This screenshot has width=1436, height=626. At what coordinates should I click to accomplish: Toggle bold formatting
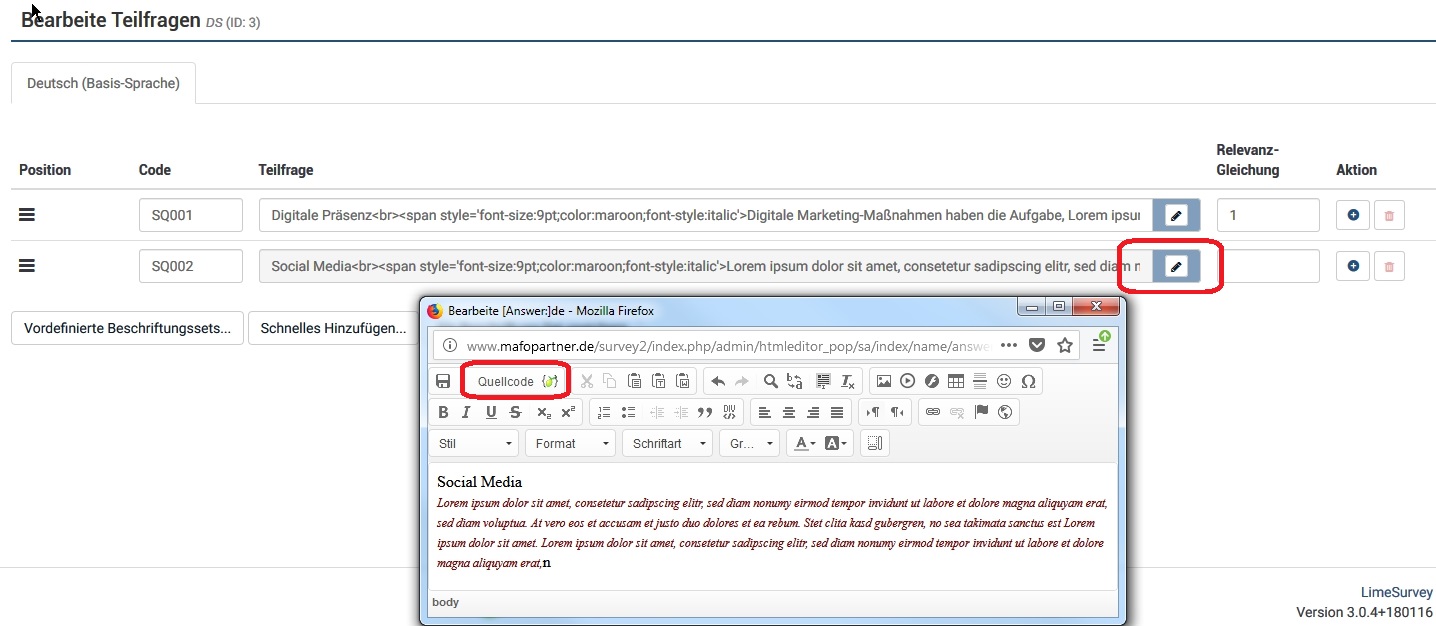(444, 412)
